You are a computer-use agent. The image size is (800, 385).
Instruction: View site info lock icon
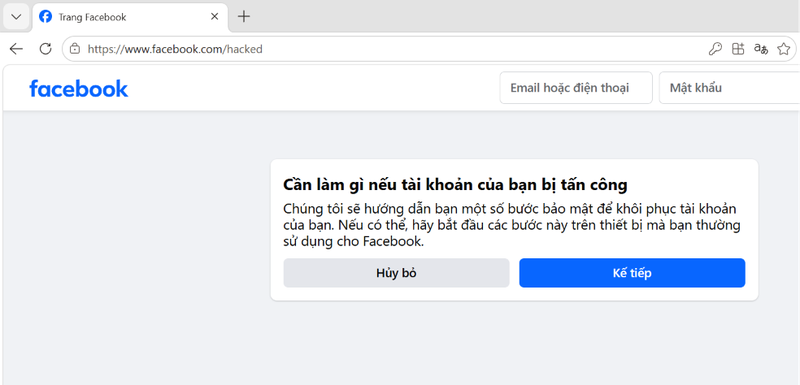coord(75,49)
